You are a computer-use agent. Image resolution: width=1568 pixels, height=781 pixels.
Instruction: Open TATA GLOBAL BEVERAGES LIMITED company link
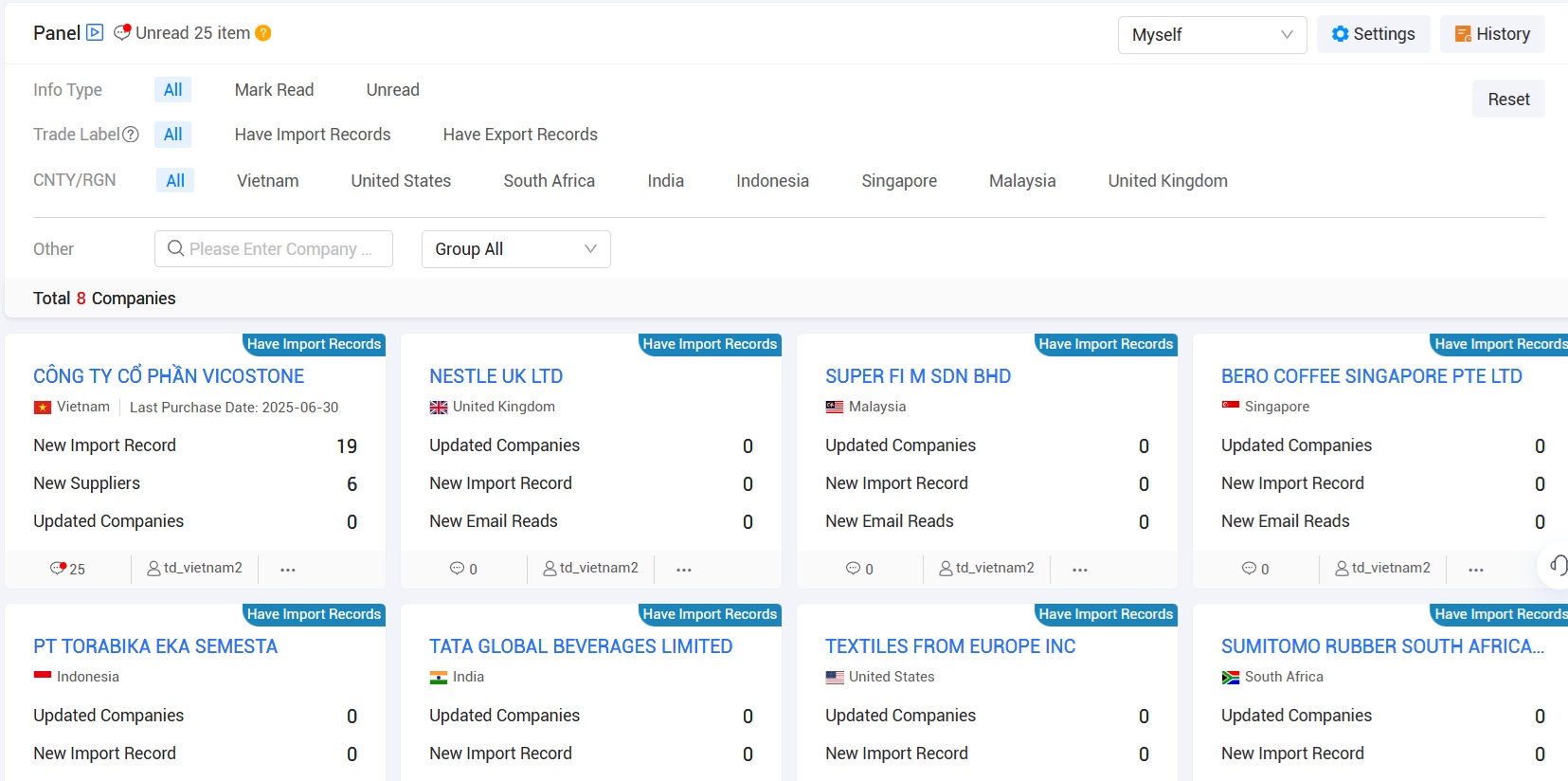pos(580,646)
